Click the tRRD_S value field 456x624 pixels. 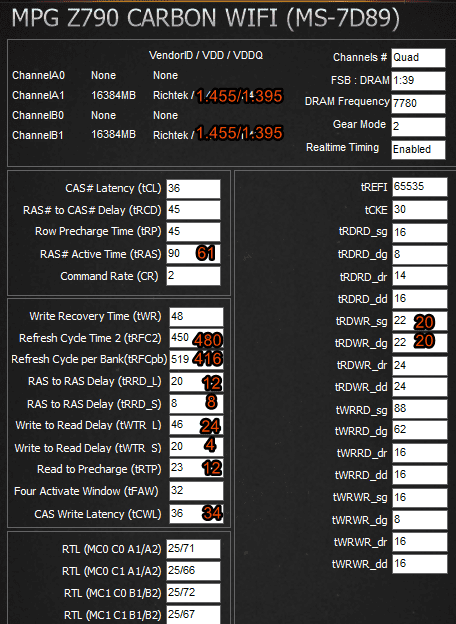(196, 404)
